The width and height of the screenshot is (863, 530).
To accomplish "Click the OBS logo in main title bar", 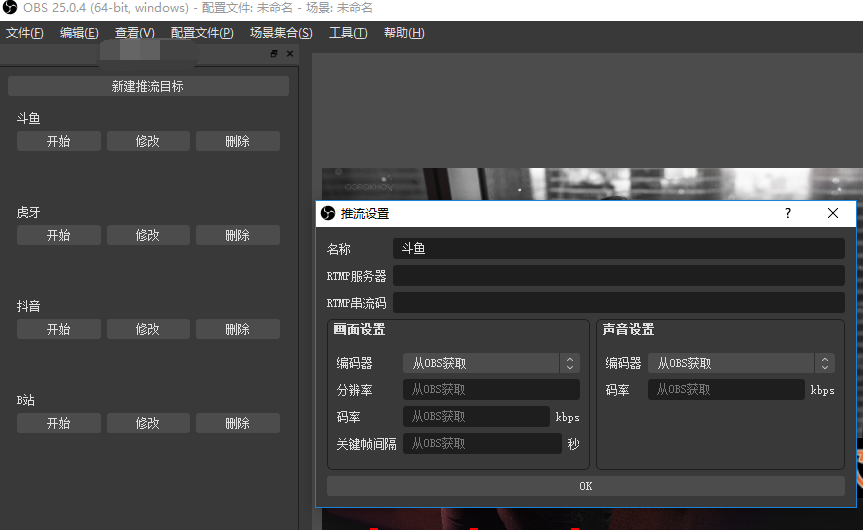I will pos(10,8).
